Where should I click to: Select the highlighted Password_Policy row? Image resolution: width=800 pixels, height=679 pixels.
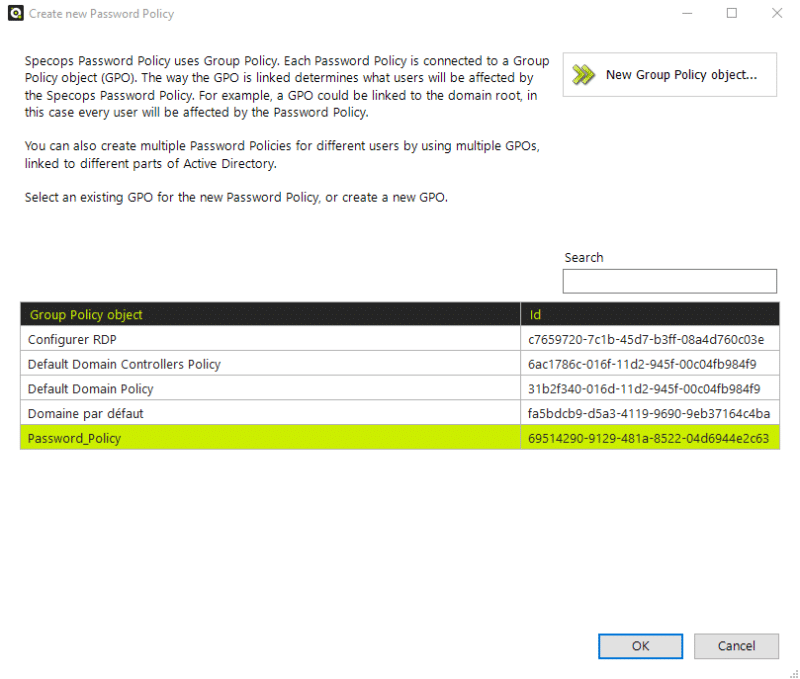pyautogui.click(x=400, y=438)
